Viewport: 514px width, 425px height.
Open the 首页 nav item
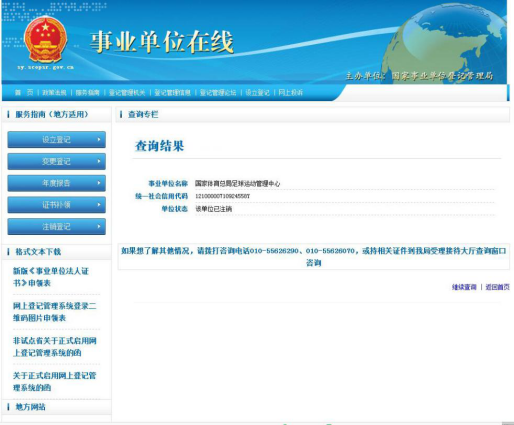(24, 92)
